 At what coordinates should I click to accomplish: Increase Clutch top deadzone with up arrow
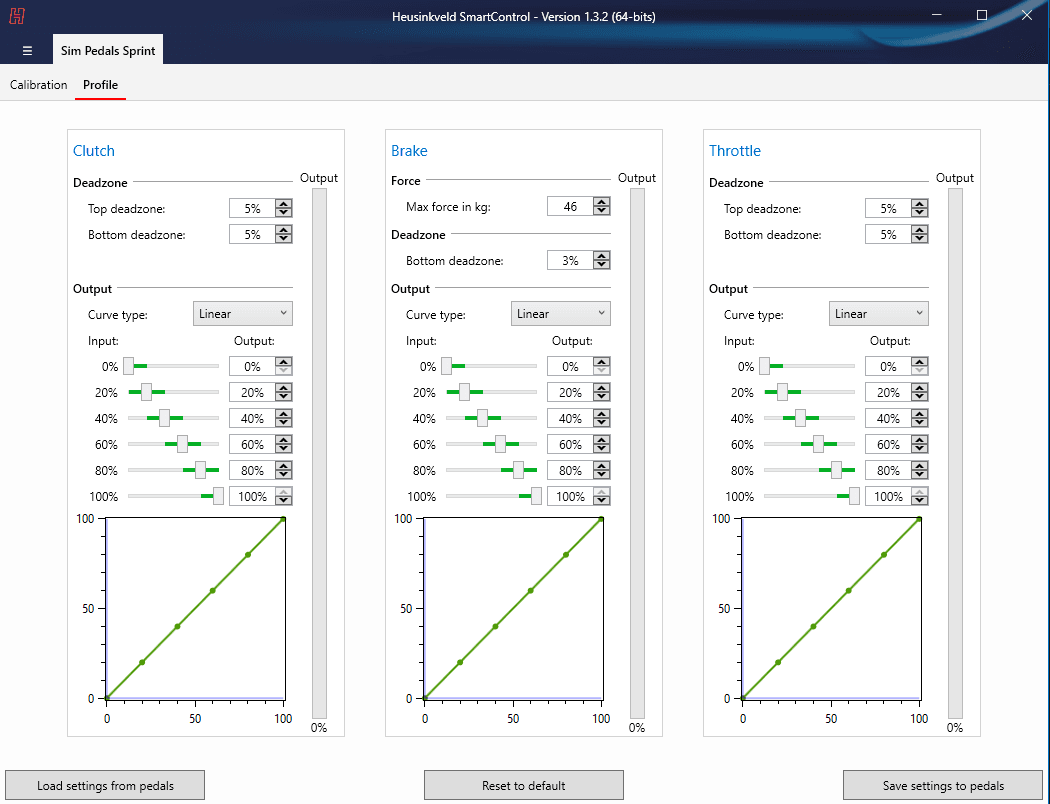click(x=284, y=204)
